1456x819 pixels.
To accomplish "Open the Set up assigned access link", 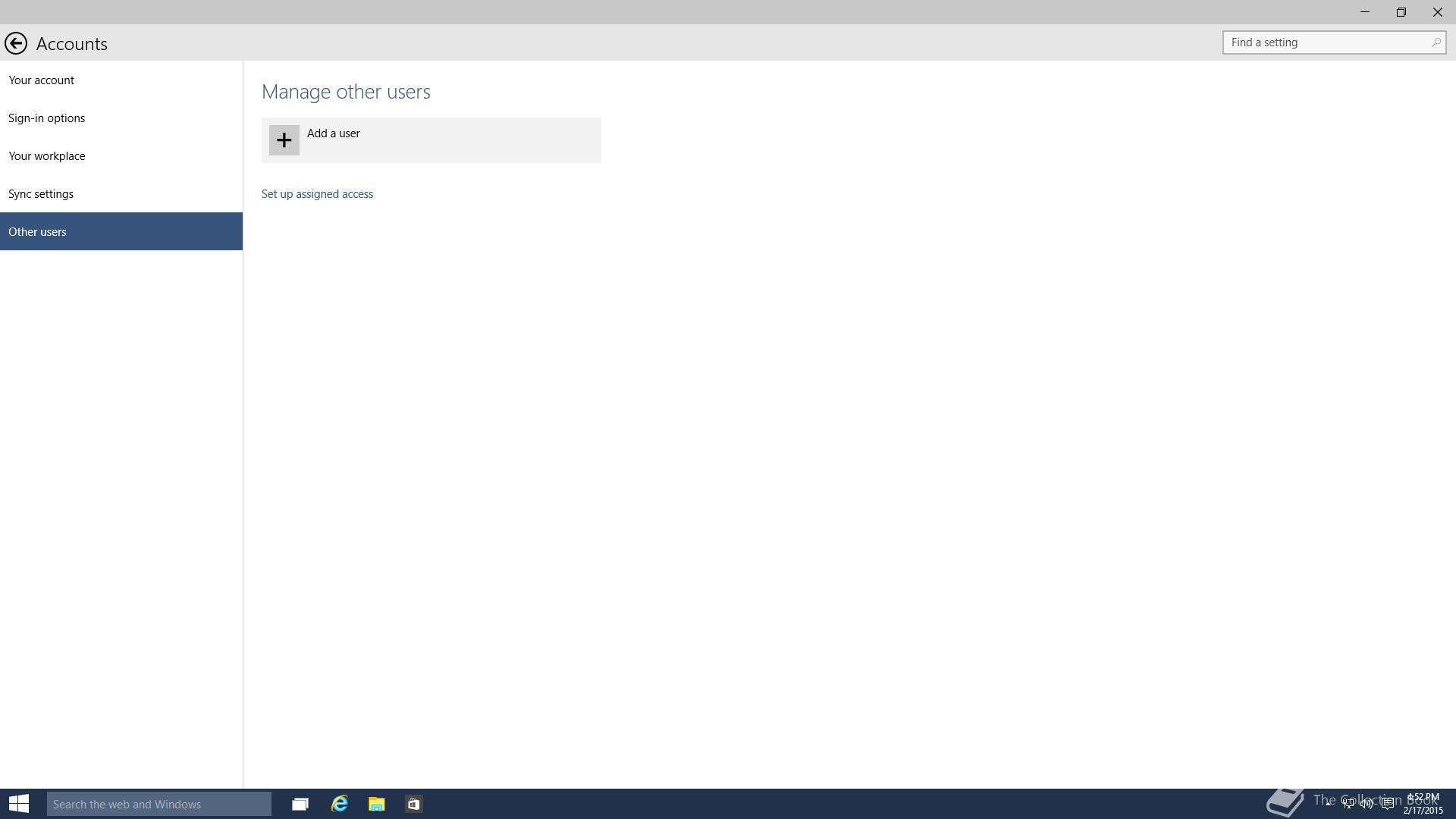I will [x=317, y=194].
